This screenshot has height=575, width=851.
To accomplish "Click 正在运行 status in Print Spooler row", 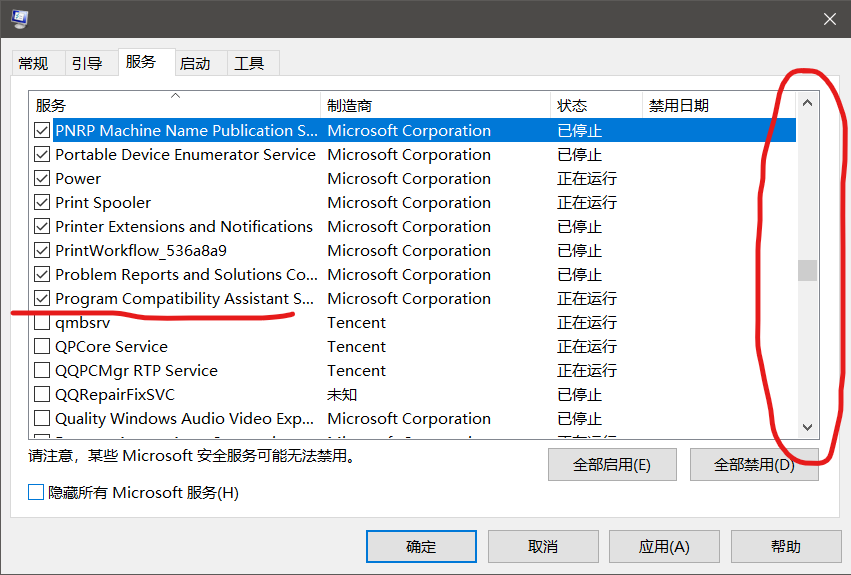I will [x=587, y=203].
